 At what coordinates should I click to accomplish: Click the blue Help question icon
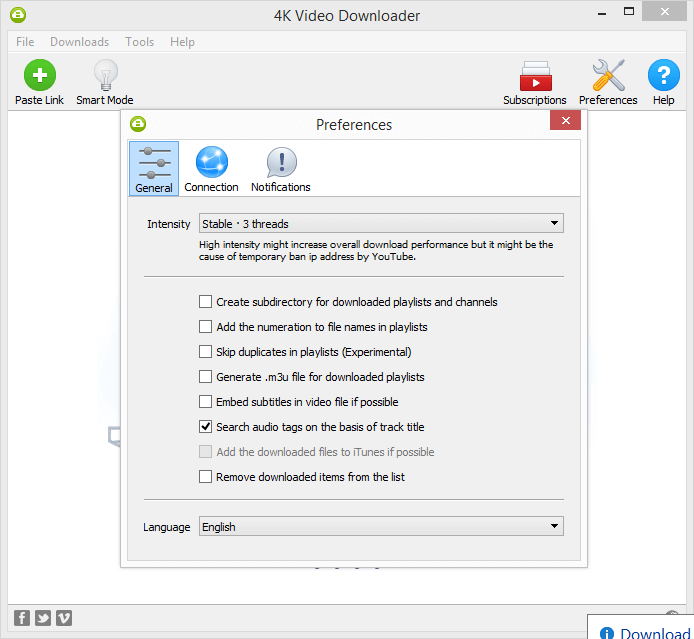(664, 75)
